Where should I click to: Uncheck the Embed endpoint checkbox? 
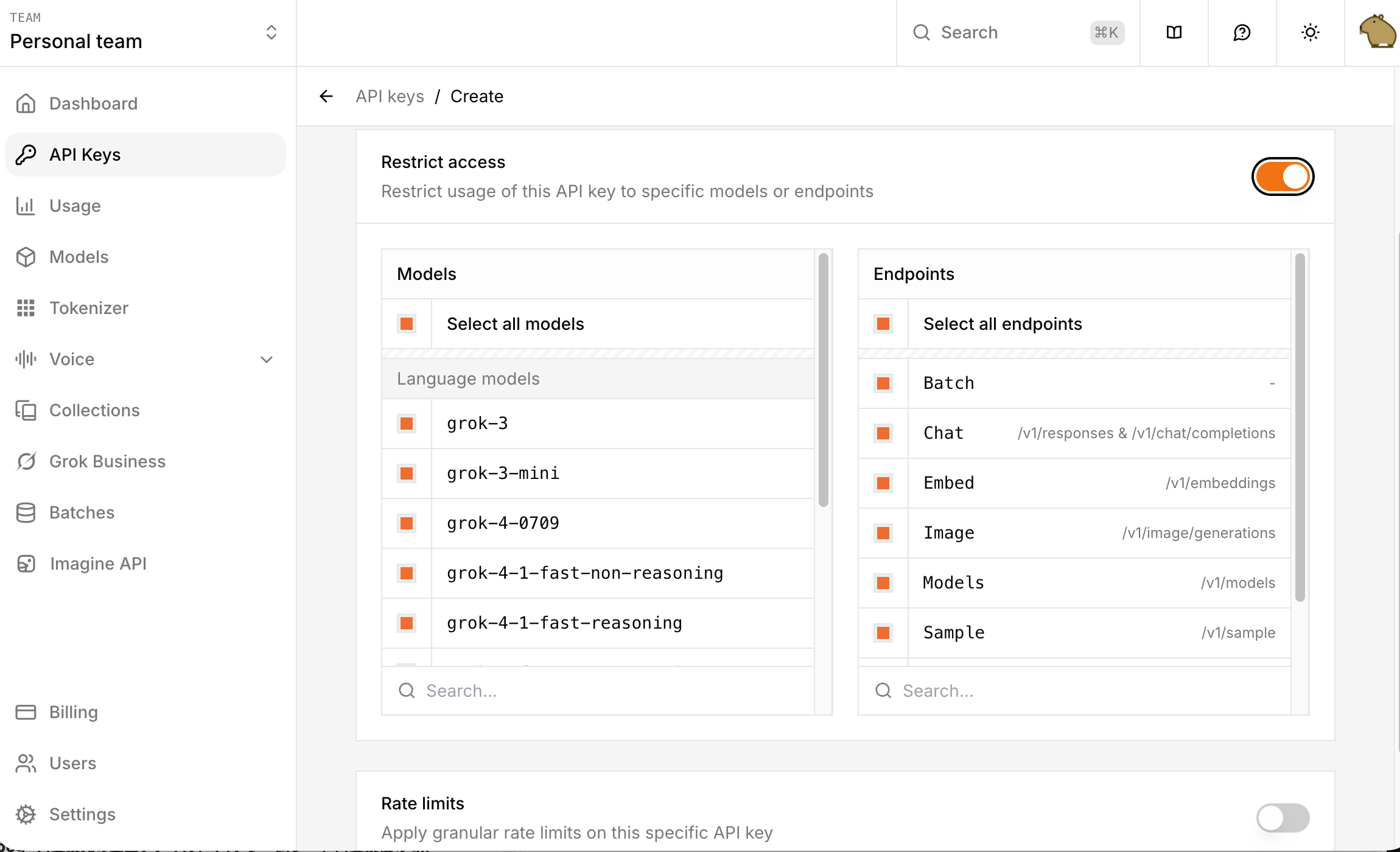pyautogui.click(x=883, y=483)
